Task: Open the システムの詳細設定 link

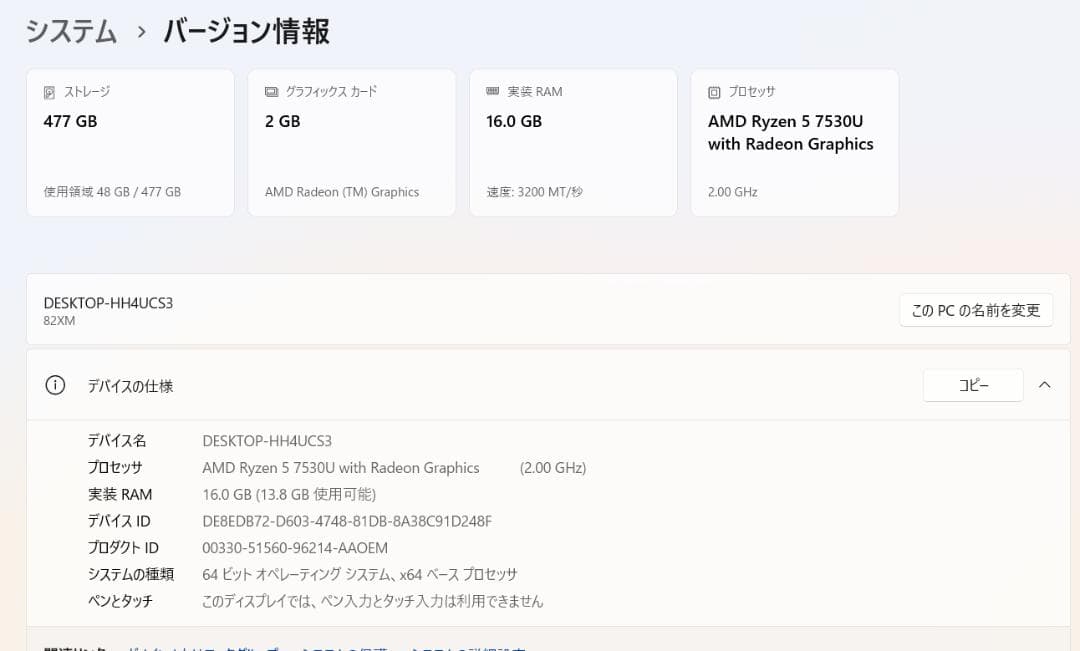Action: pyautogui.click(x=470, y=648)
